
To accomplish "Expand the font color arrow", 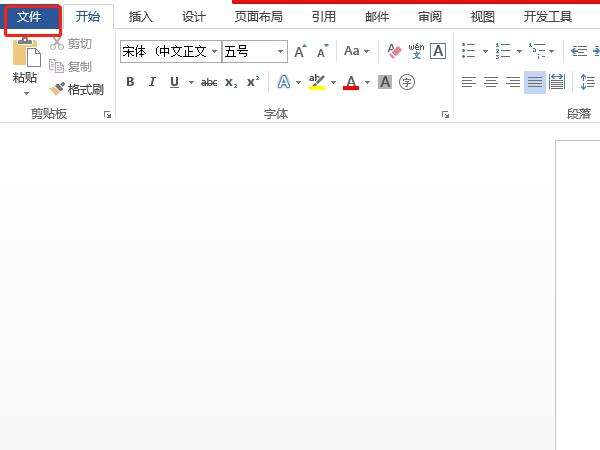I will (x=367, y=82).
